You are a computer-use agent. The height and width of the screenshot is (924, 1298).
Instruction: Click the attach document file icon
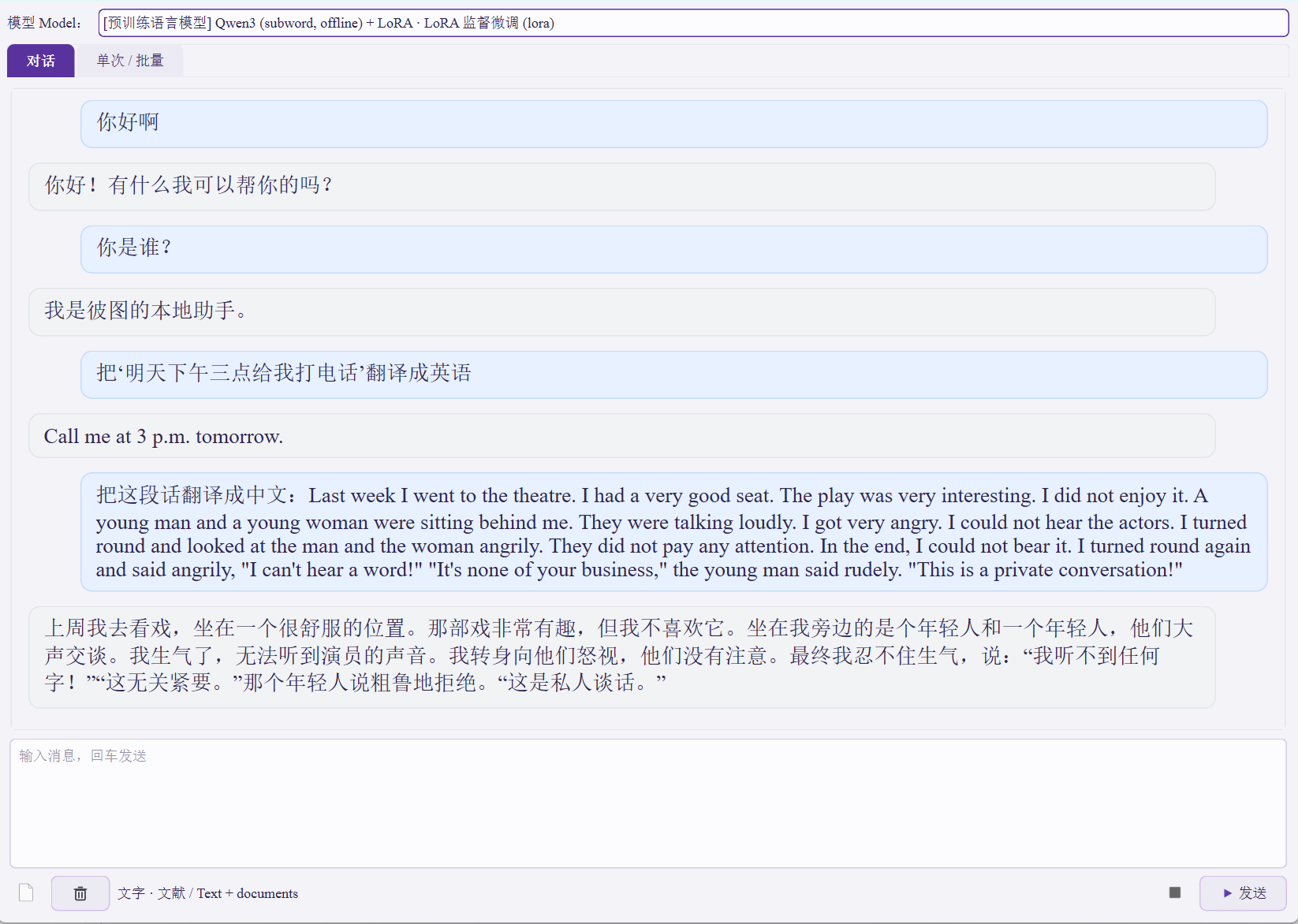pyautogui.click(x=26, y=892)
